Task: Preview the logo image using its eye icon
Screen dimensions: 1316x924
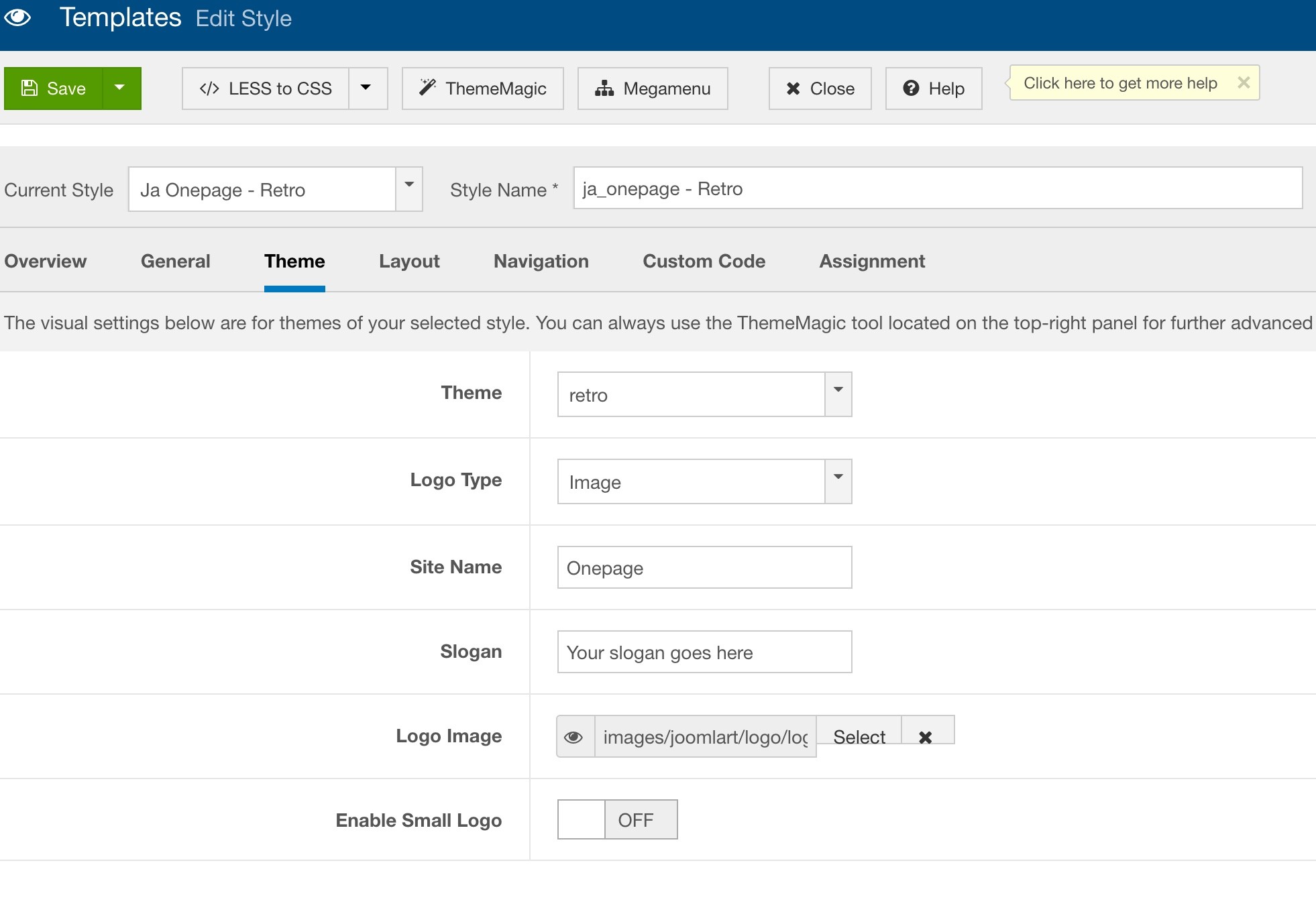Action: pos(574,737)
